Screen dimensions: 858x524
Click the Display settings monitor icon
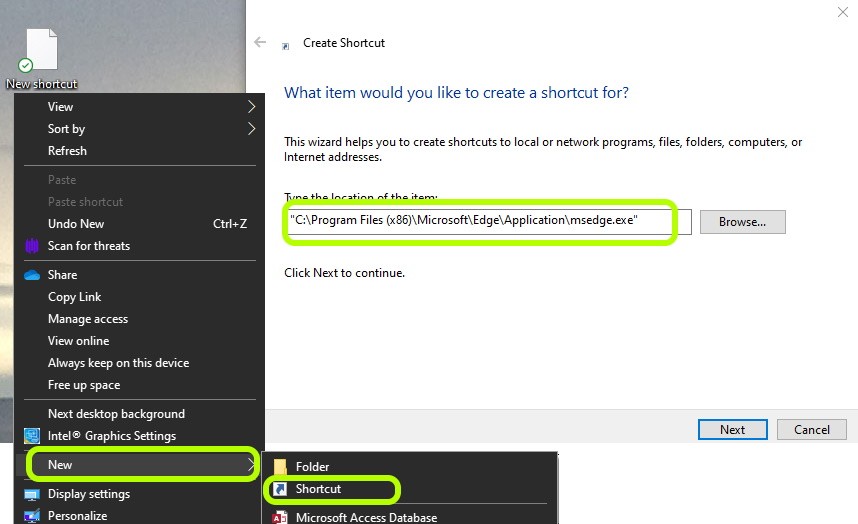click(x=31, y=494)
